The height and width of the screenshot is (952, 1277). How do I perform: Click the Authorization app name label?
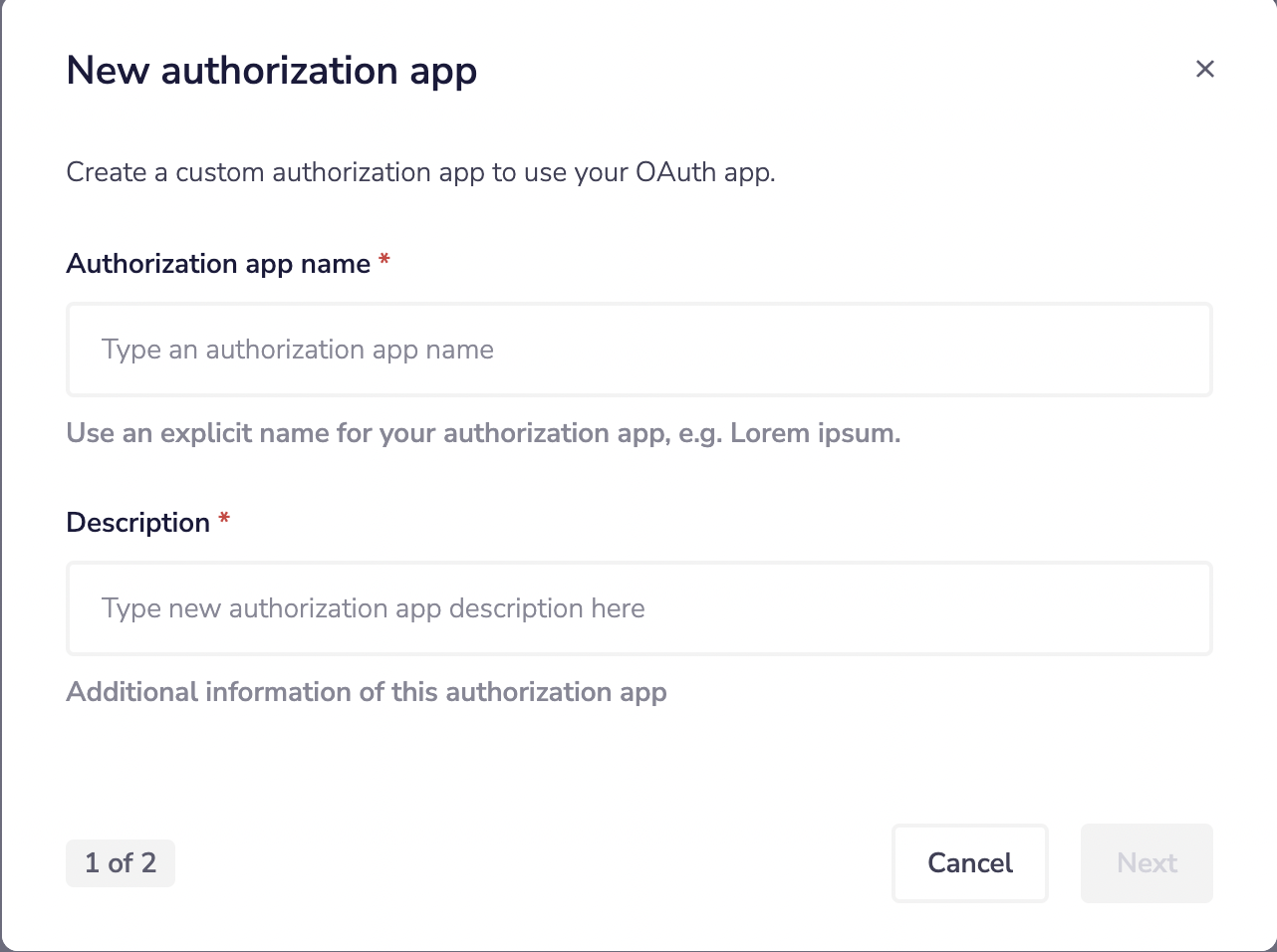click(219, 263)
